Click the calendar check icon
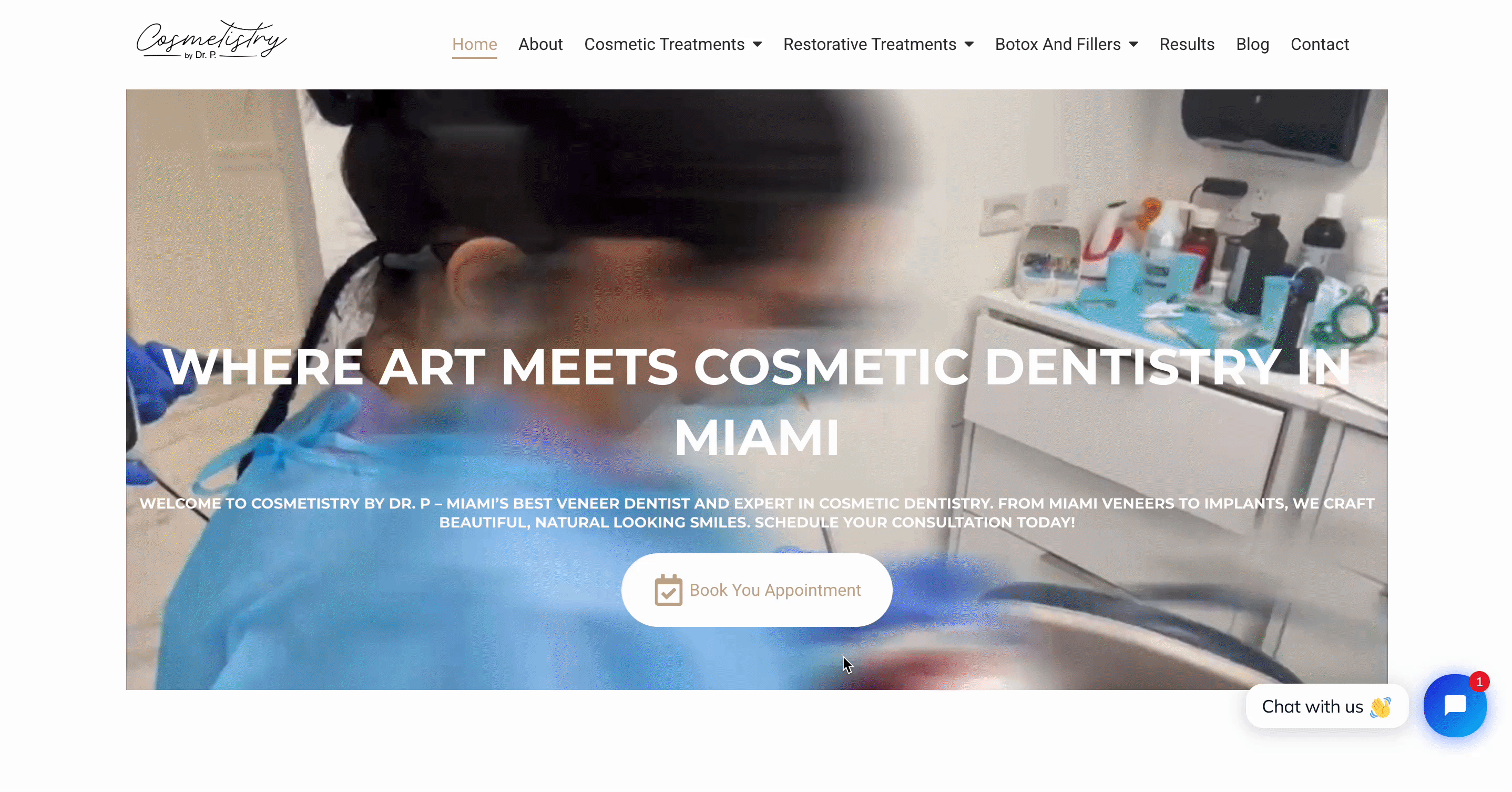 tap(668, 590)
